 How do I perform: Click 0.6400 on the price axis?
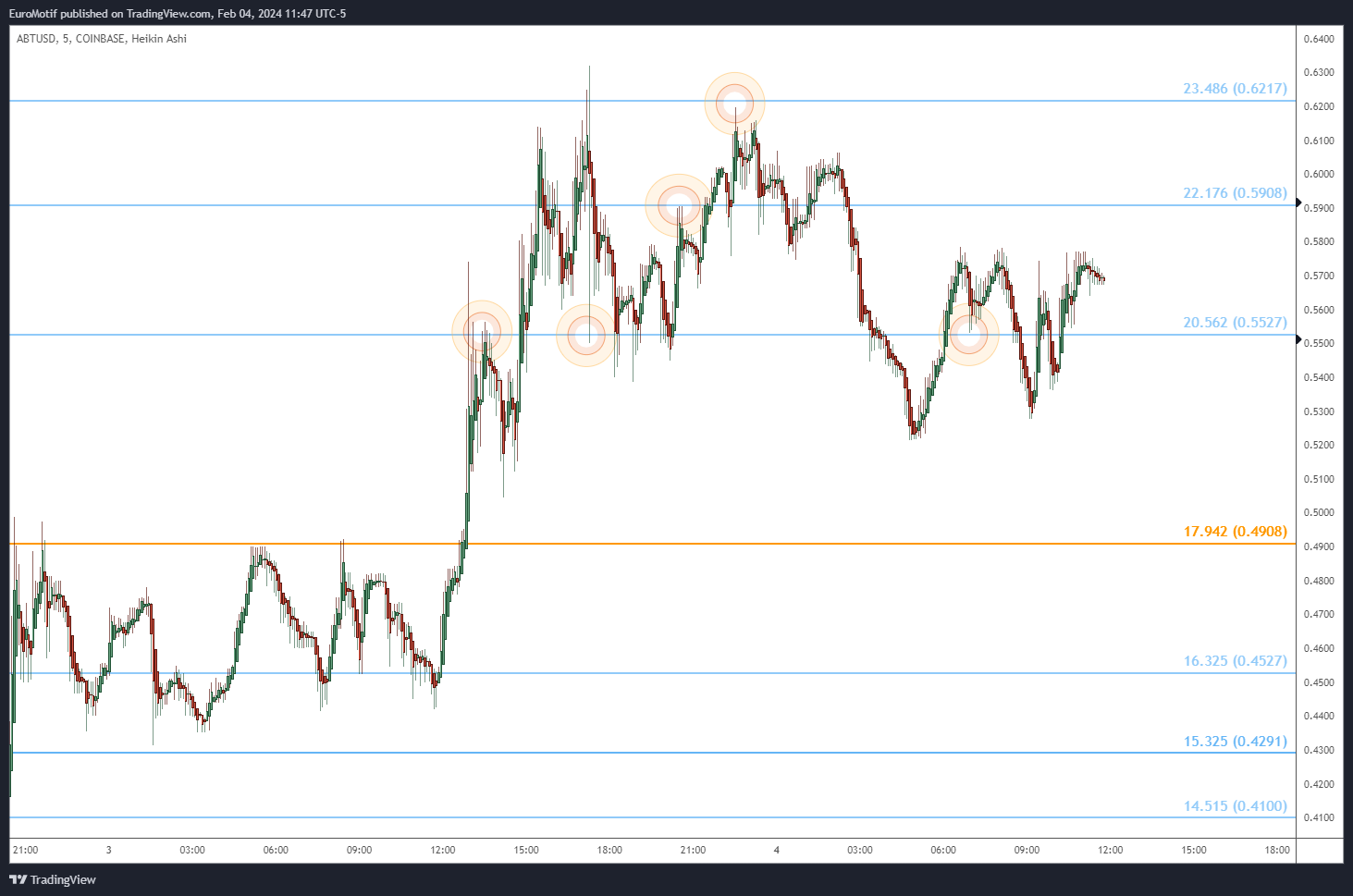click(x=1319, y=39)
